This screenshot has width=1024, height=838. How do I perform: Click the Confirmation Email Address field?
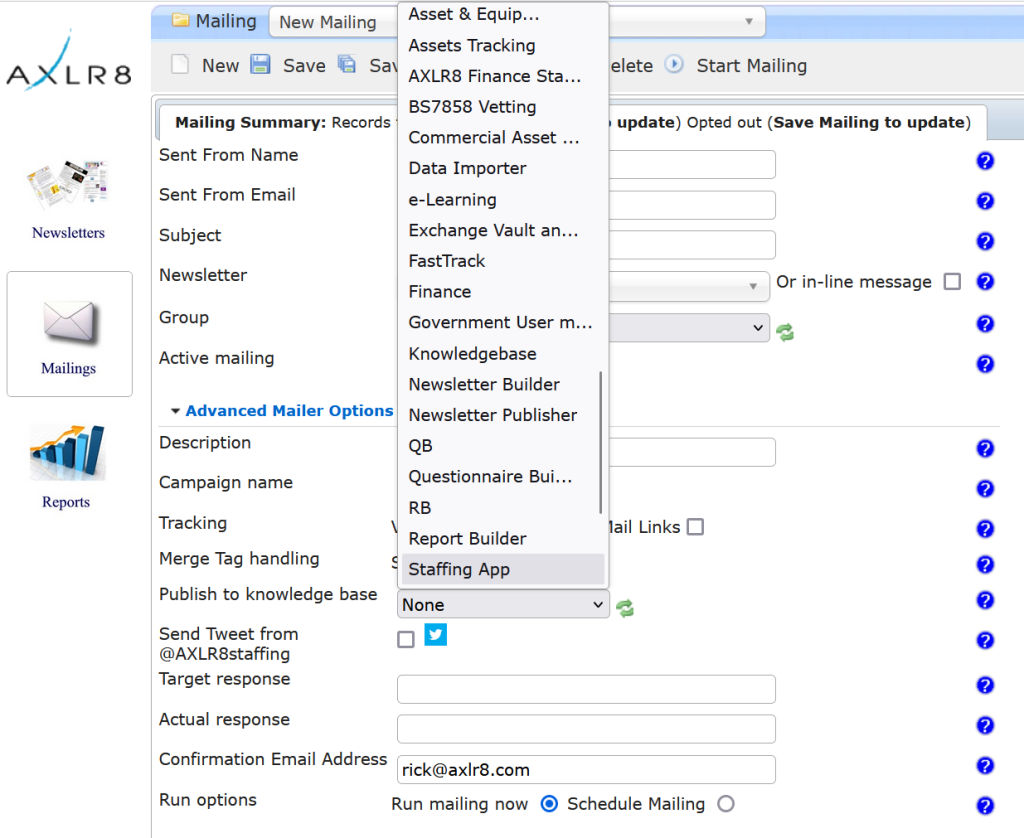tap(586, 769)
